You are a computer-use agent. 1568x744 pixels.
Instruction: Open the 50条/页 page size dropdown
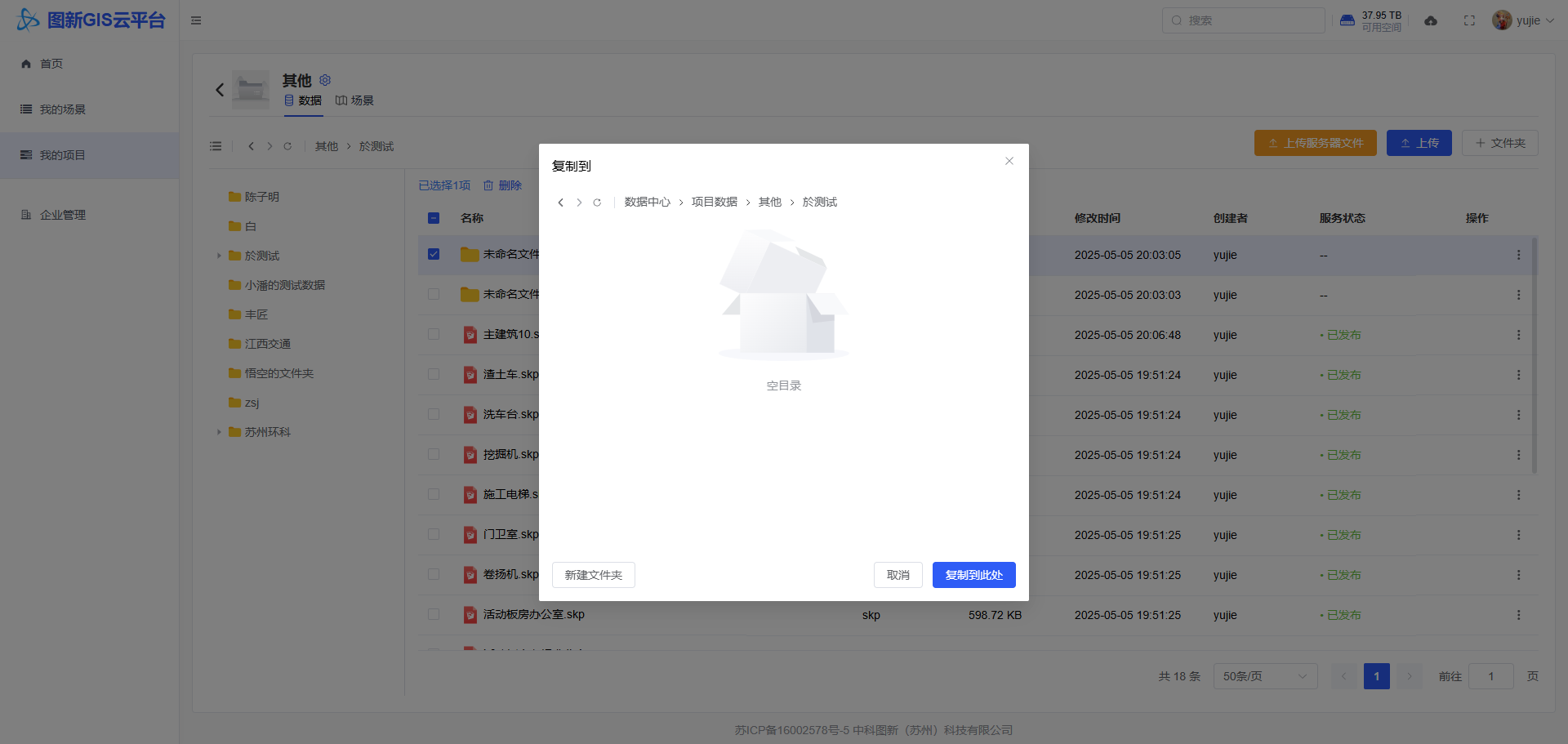[x=1265, y=676]
